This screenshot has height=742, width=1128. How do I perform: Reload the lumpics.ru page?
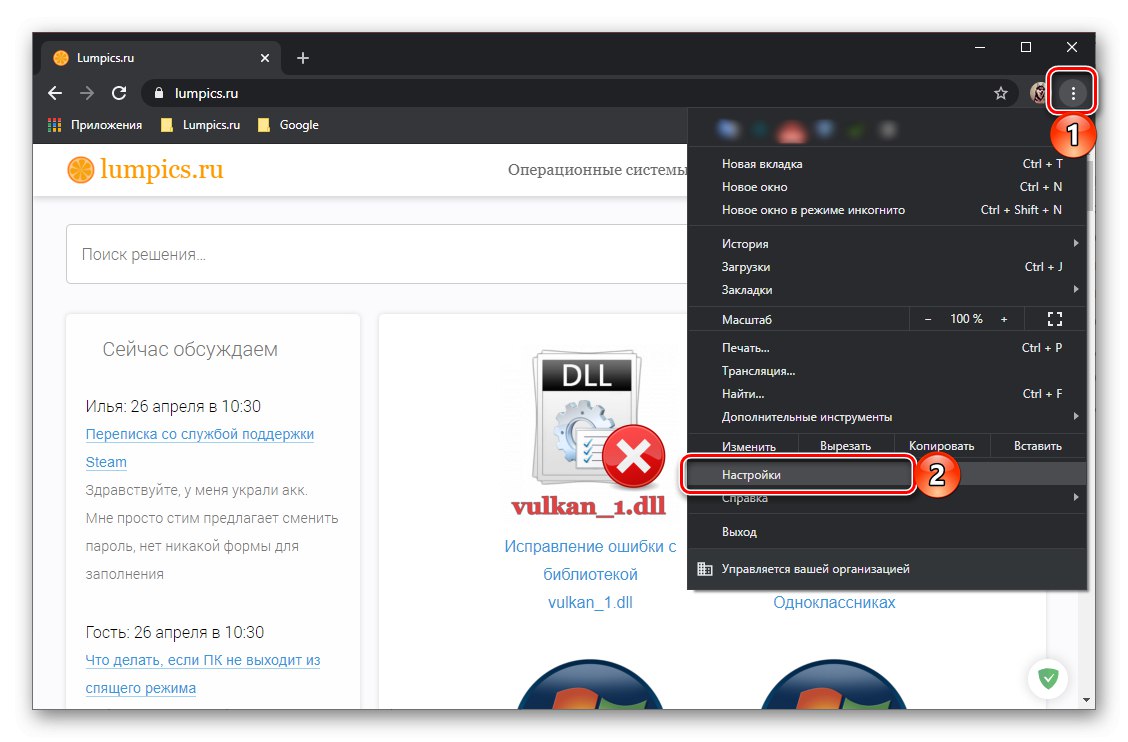pos(119,93)
